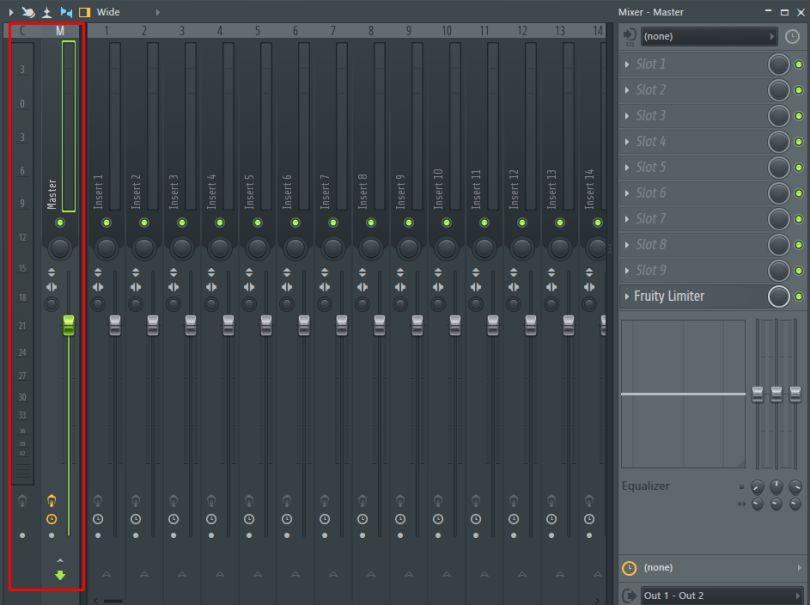810x605 pixels.
Task: Mute Insert 1 using its green light
Action: click(106, 223)
